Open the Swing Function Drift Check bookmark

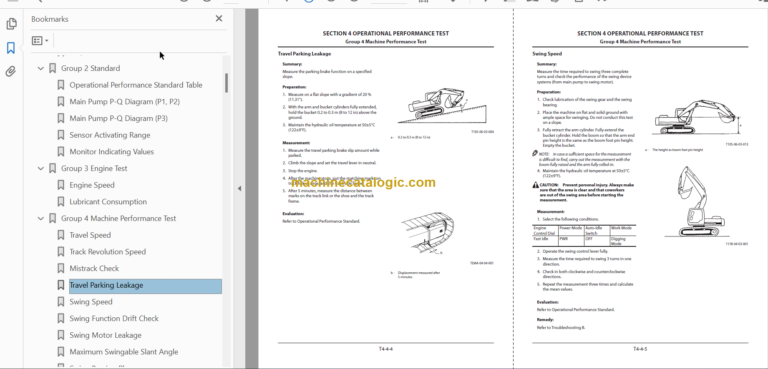coord(114,319)
